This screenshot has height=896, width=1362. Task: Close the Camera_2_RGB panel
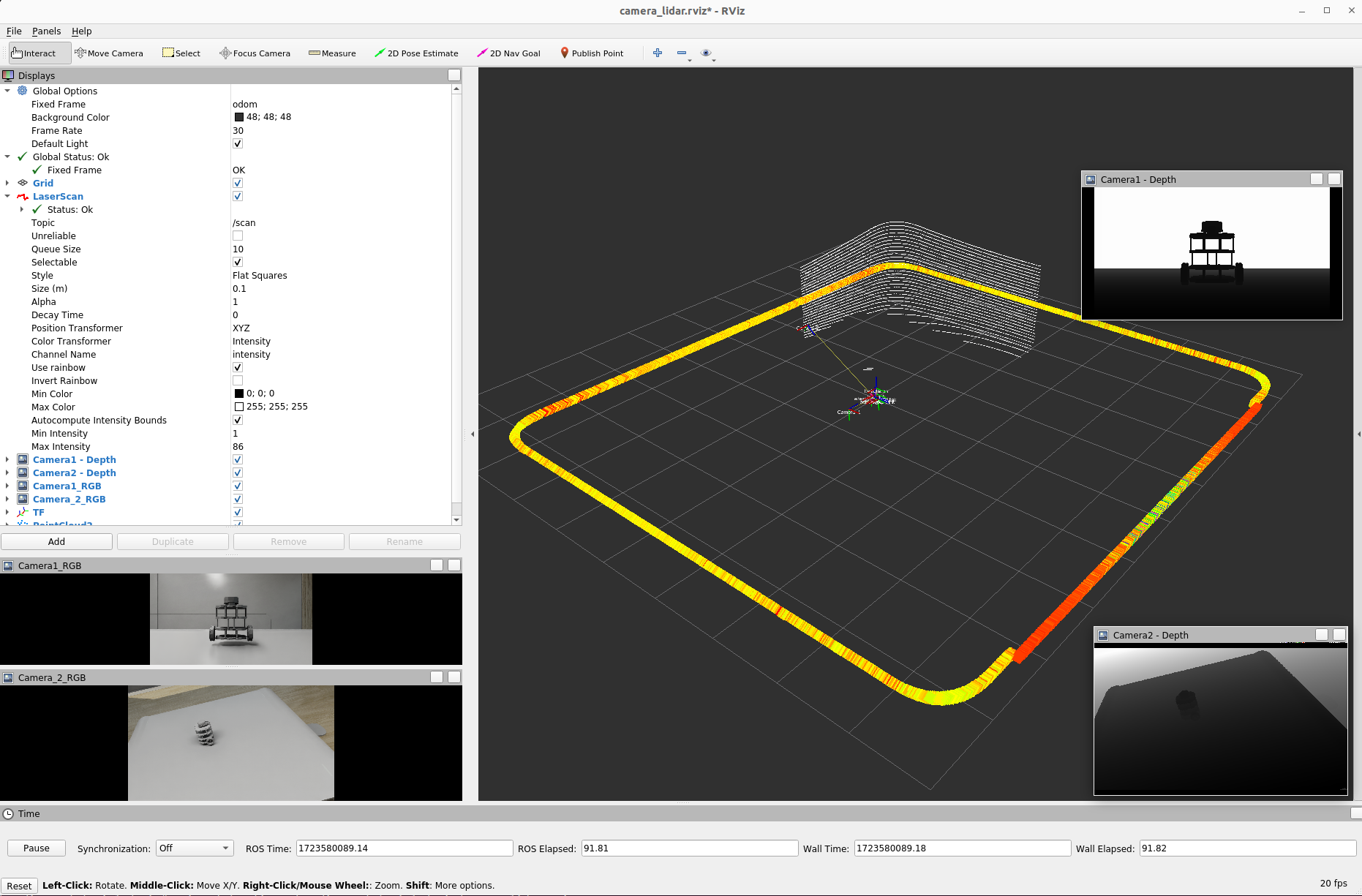pos(454,677)
